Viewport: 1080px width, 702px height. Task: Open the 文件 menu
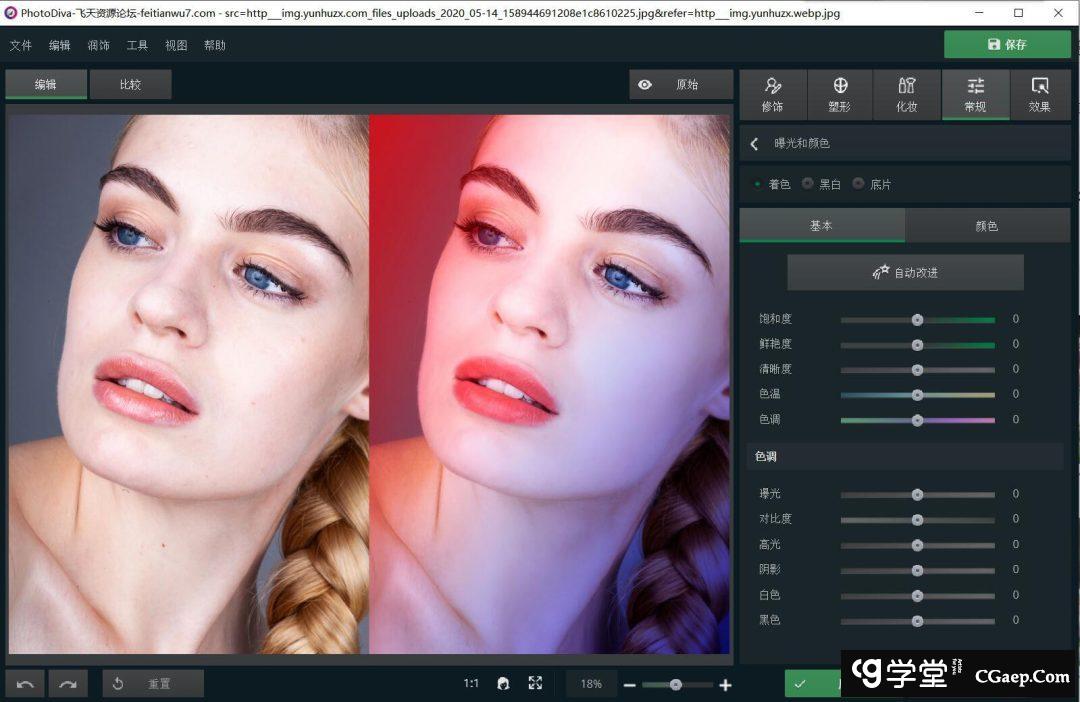20,45
